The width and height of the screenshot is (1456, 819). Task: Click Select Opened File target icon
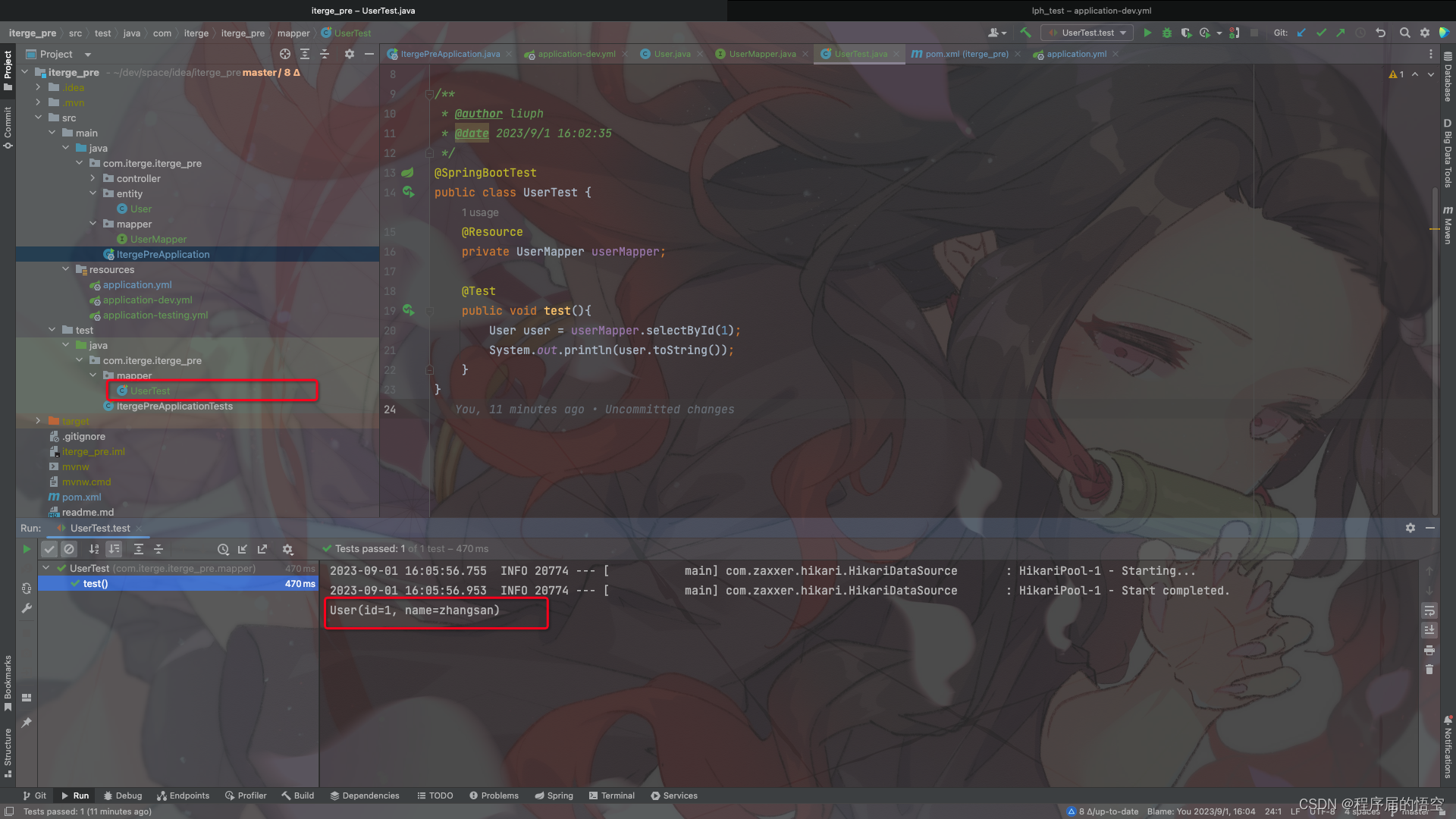point(284,54)
